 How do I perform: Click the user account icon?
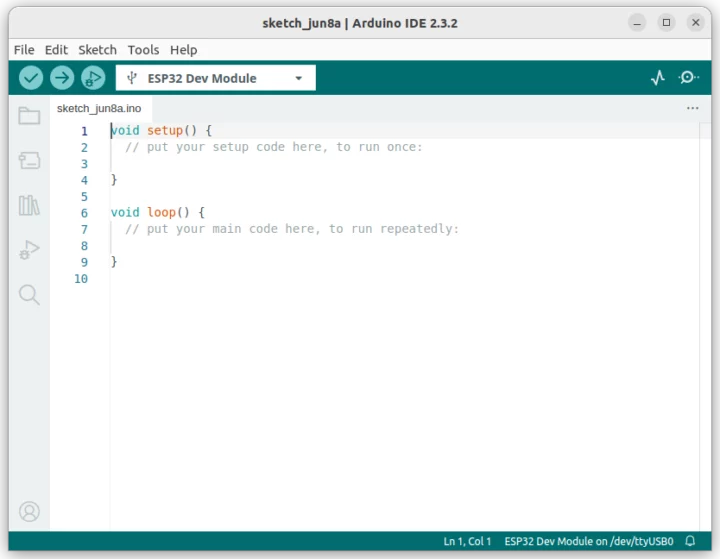point(29,512)
